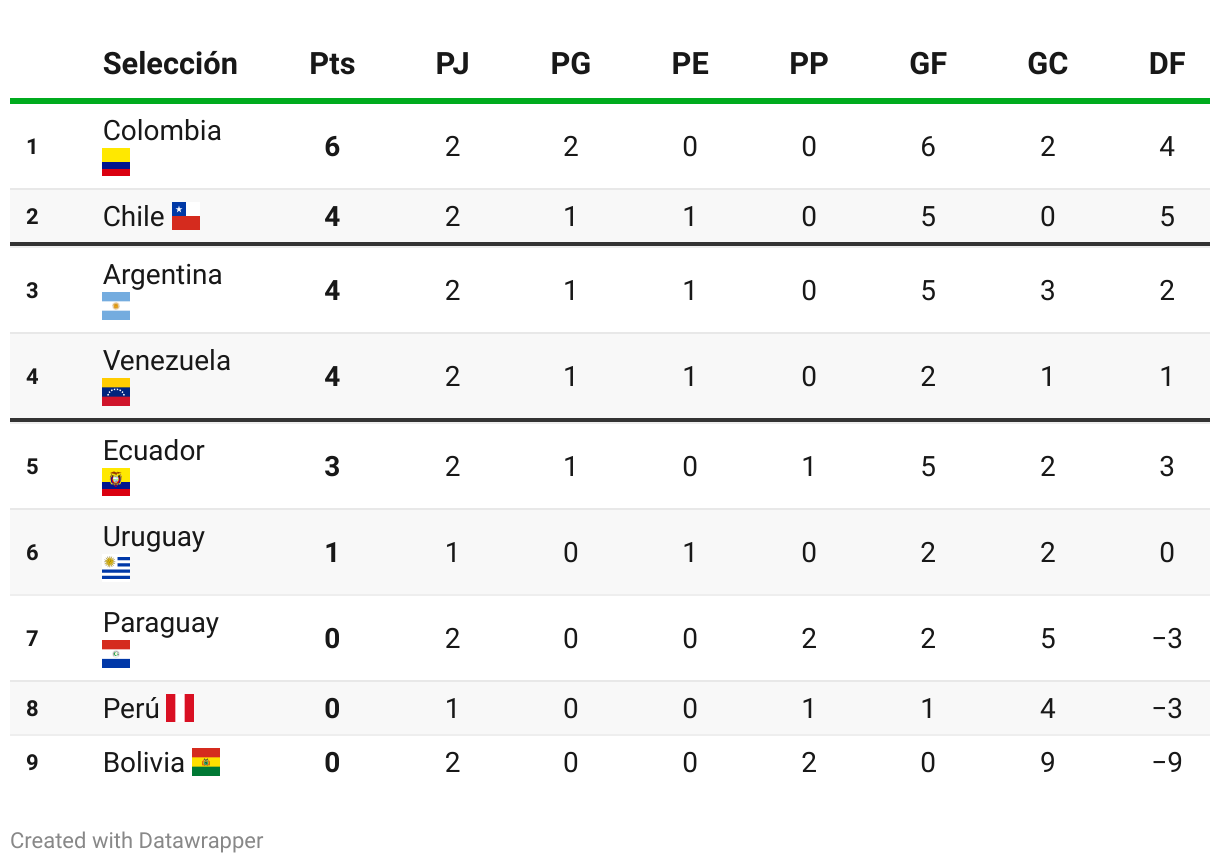
Task: Click the Ecuador flag icon
Action: pyautogui.click(x=116, y=482)
